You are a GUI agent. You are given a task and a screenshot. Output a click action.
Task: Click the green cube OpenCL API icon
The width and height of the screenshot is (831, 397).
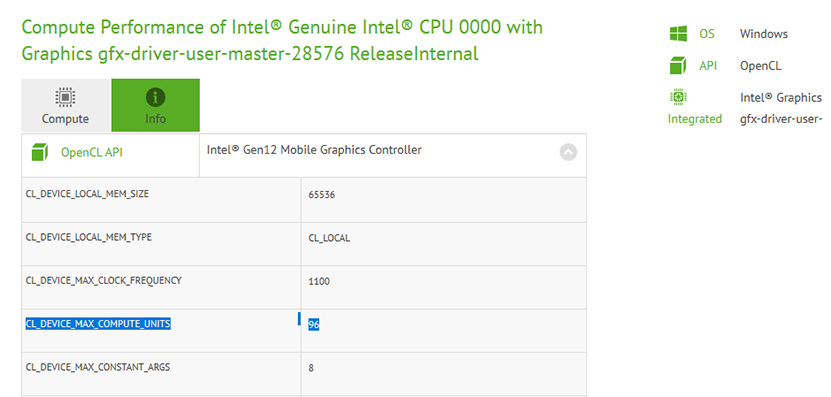(40, 152)
